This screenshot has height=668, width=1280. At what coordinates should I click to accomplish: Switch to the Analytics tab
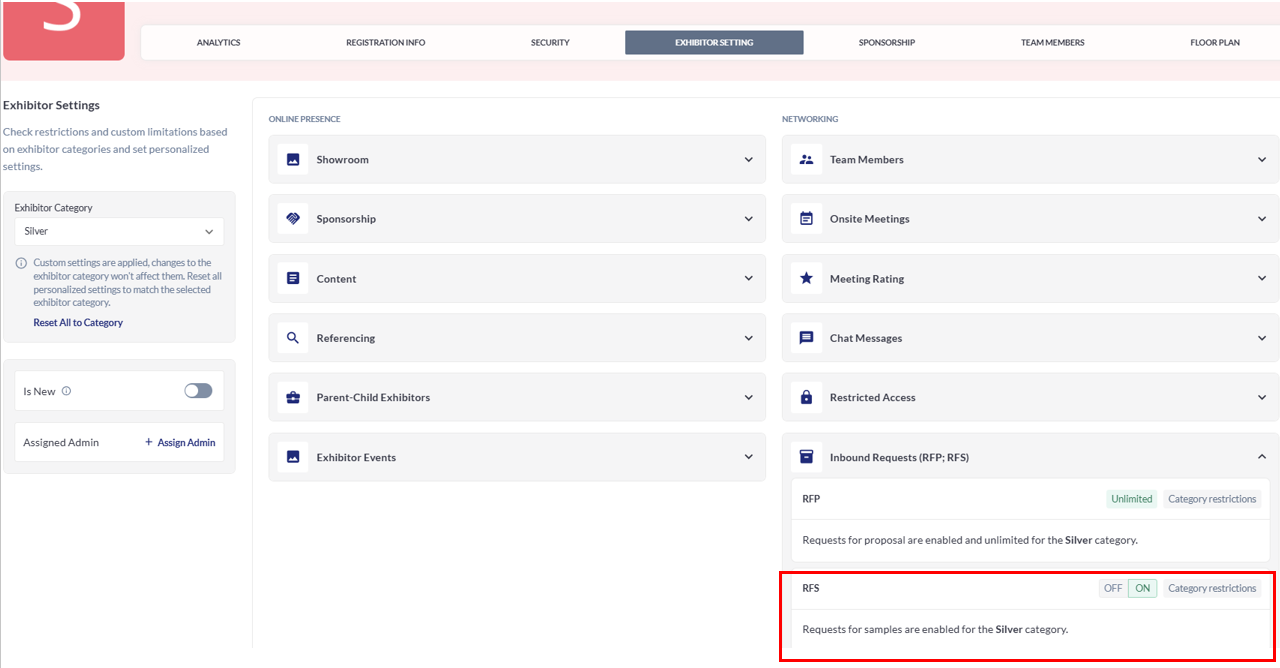[x=218, y=43]
